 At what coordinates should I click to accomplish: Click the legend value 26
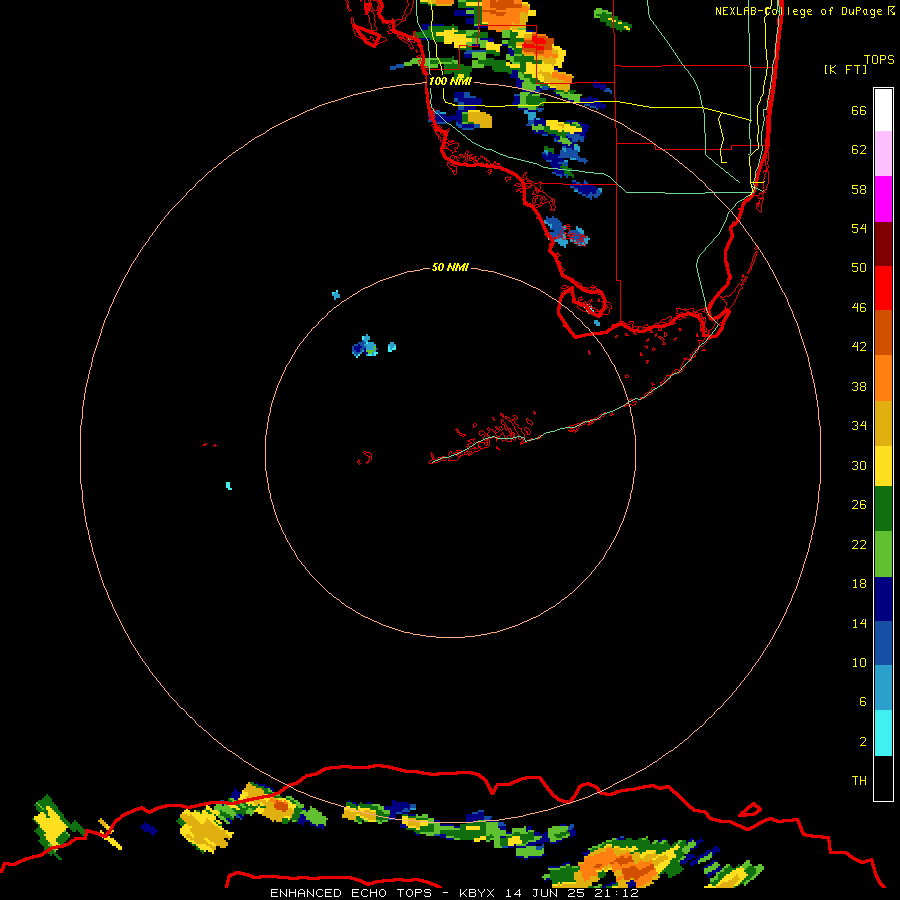click(x=859, y=505)
